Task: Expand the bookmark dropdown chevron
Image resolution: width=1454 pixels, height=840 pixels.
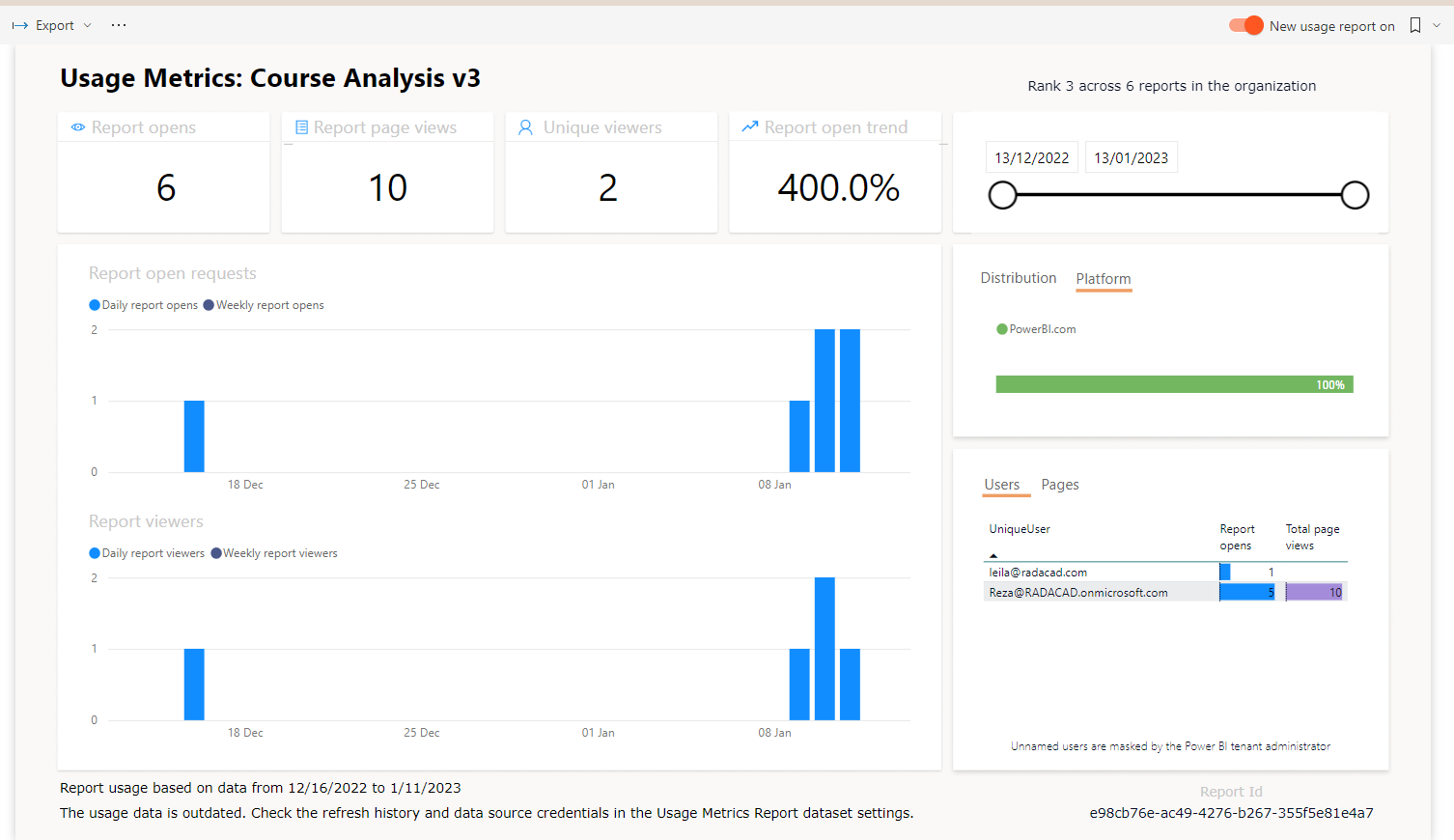Action: pyautogui.click(x=1437, y=26)
